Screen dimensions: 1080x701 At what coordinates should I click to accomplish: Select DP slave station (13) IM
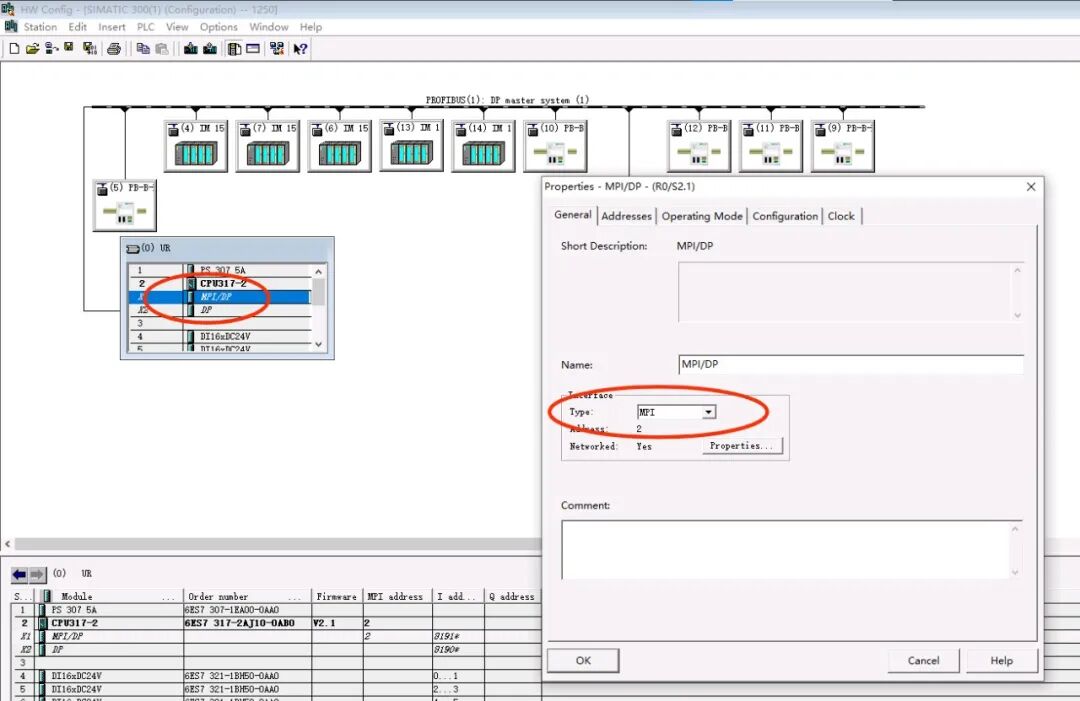[411, 146]
